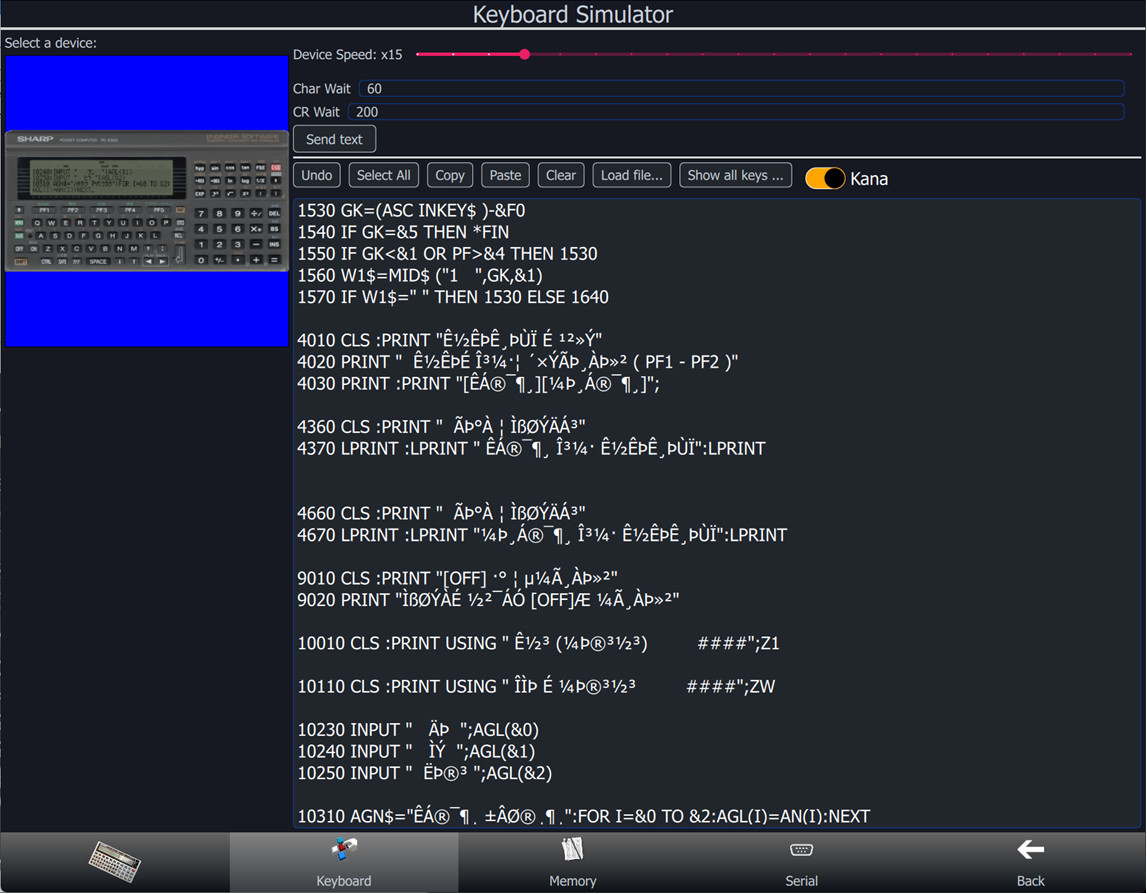Click the Back arrow icon
This screenshot has height=894, width=1147.
click(1030, 851)
